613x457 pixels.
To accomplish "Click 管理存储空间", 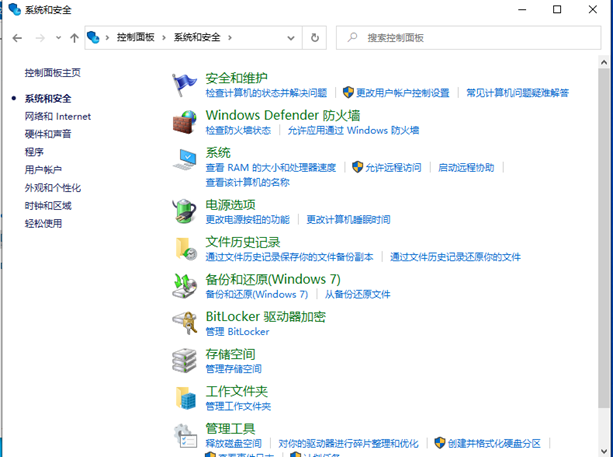I will (233, 369).
